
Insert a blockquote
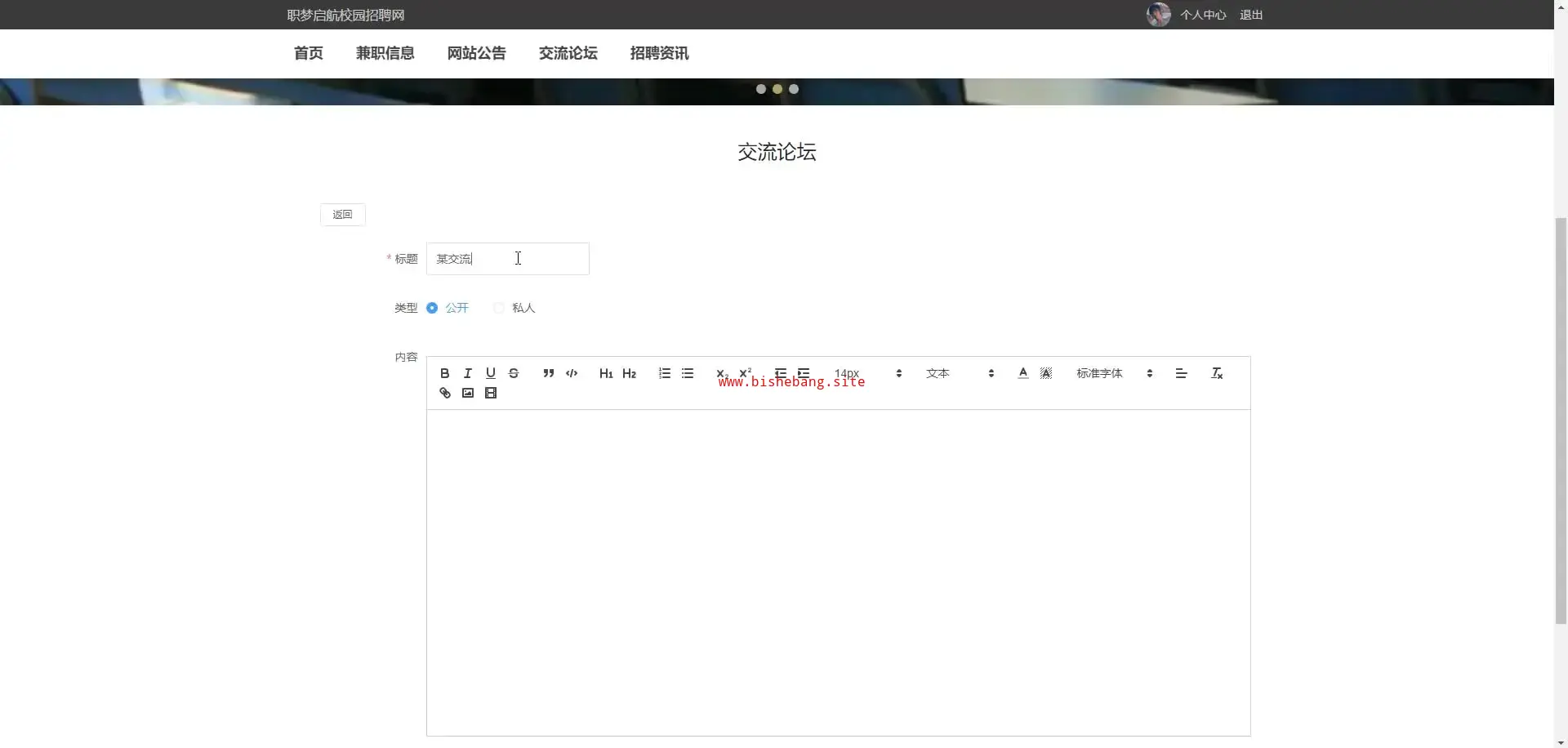pyautogui.click(x=549, y=373)
